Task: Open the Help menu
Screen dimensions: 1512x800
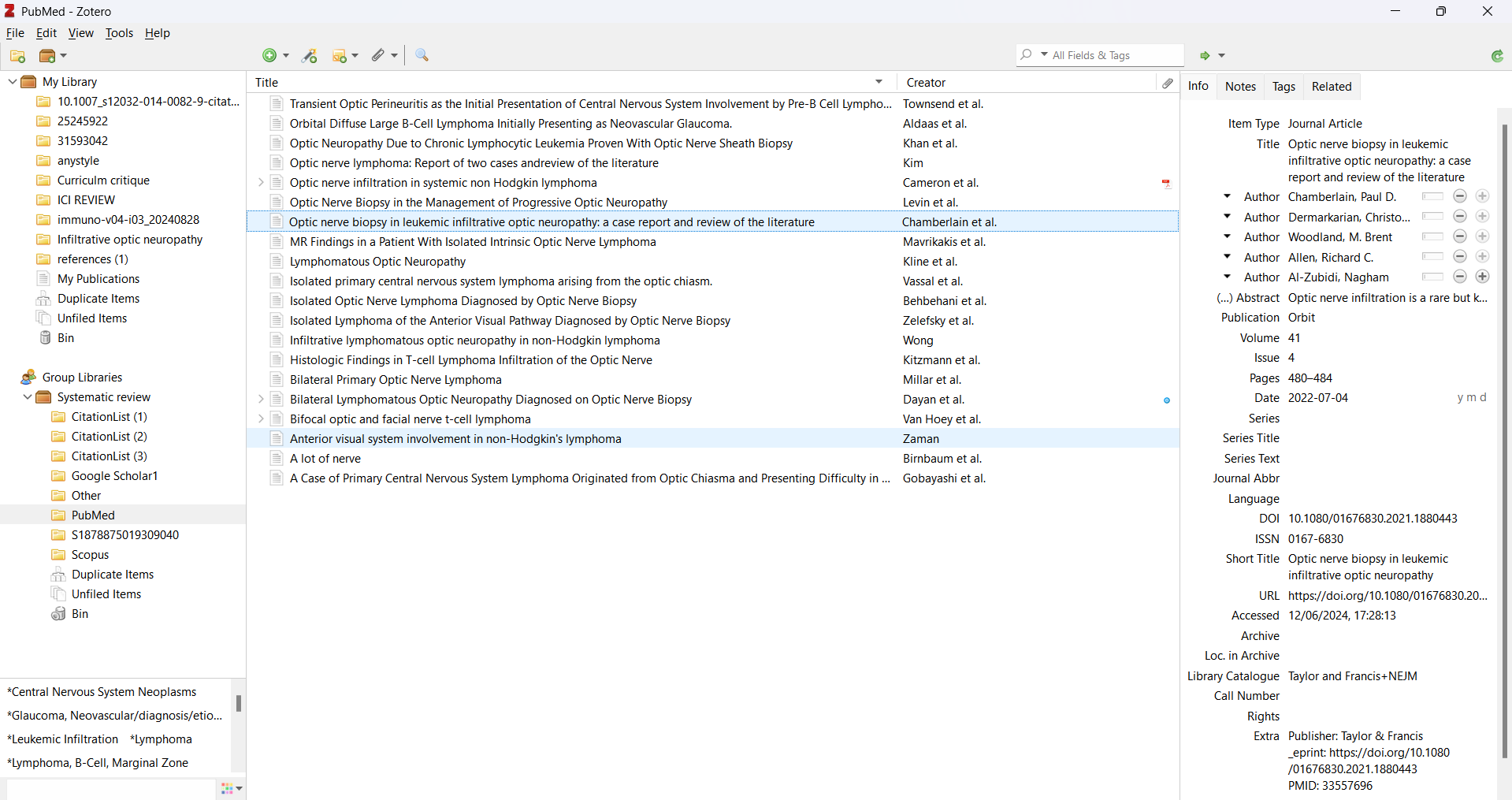Action: click(157, 33)
